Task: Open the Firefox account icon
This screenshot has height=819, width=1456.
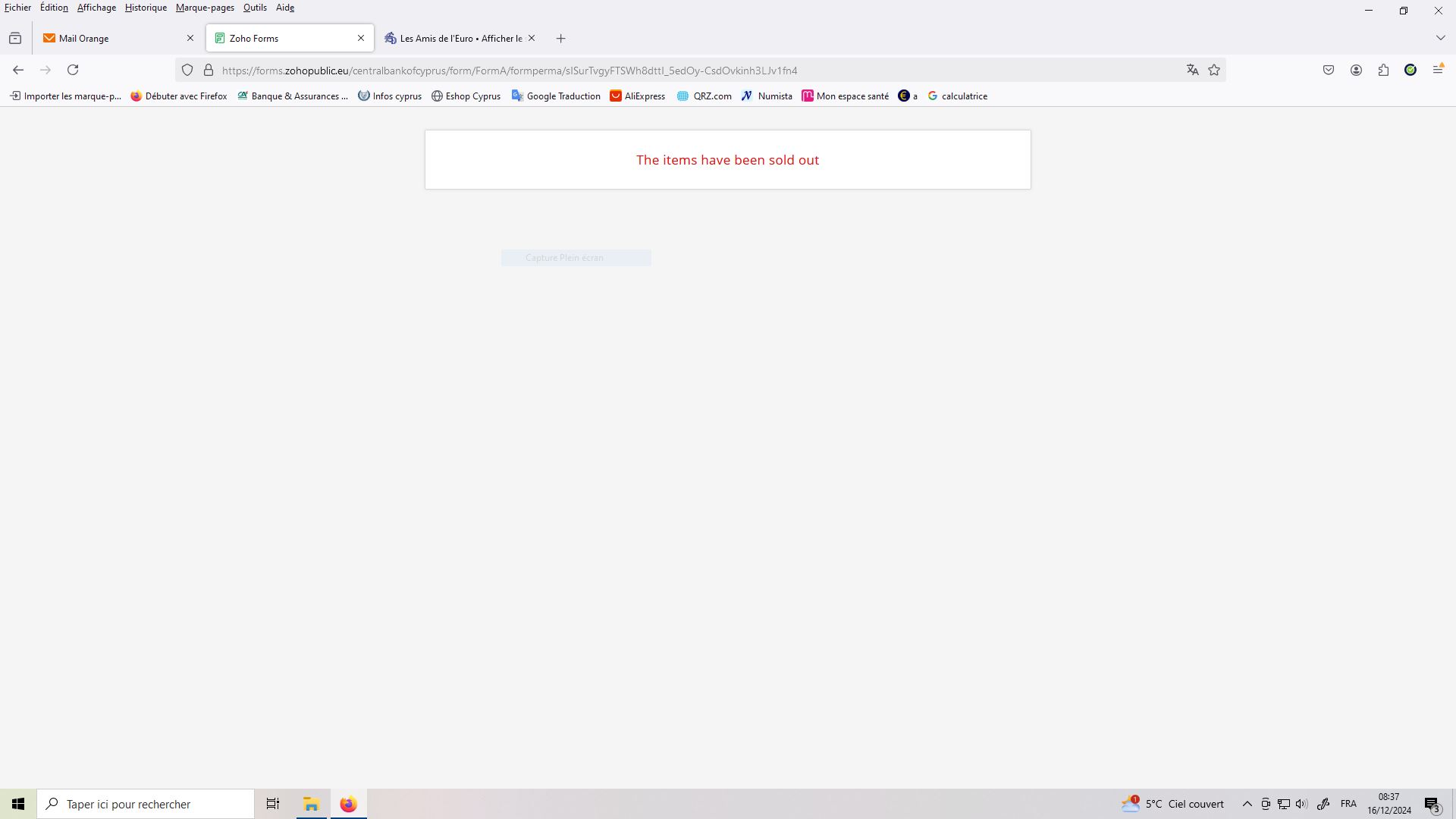Action: point(1356,70)
